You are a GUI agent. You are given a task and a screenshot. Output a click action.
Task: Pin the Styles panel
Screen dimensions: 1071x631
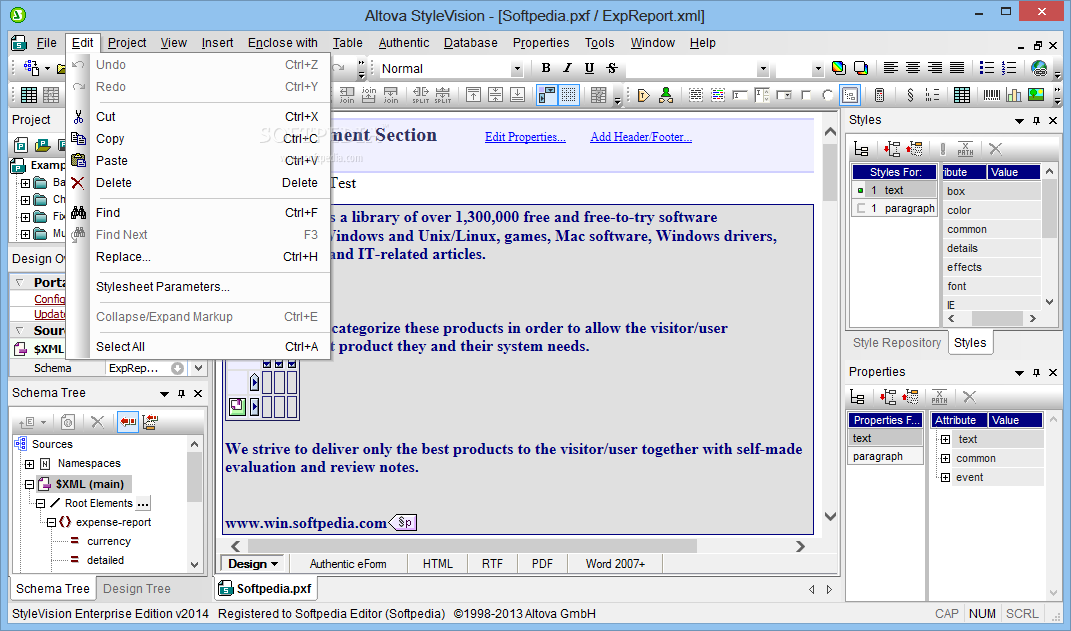point(1036,120)
